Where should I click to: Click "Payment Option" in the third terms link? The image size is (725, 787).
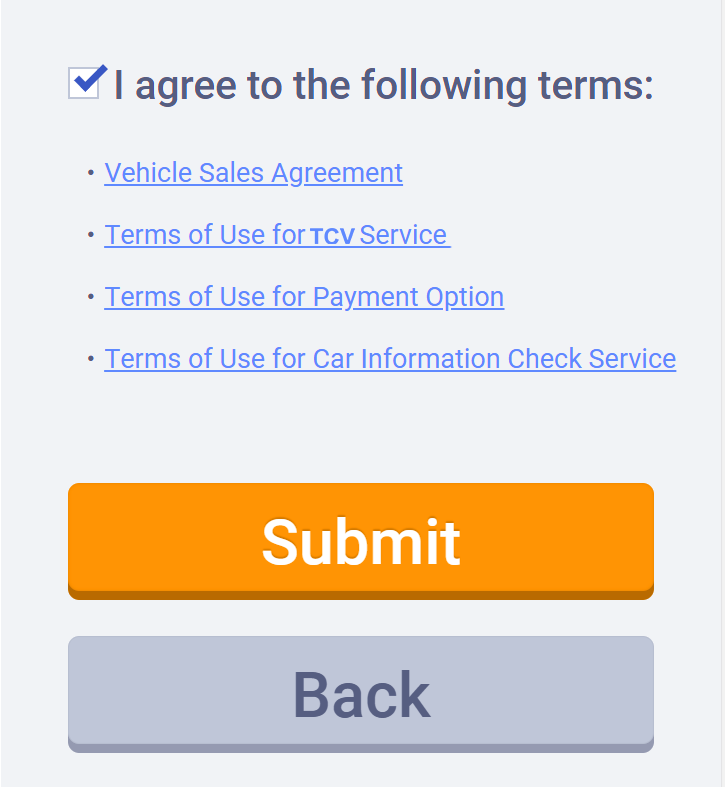tap(408, 297)
